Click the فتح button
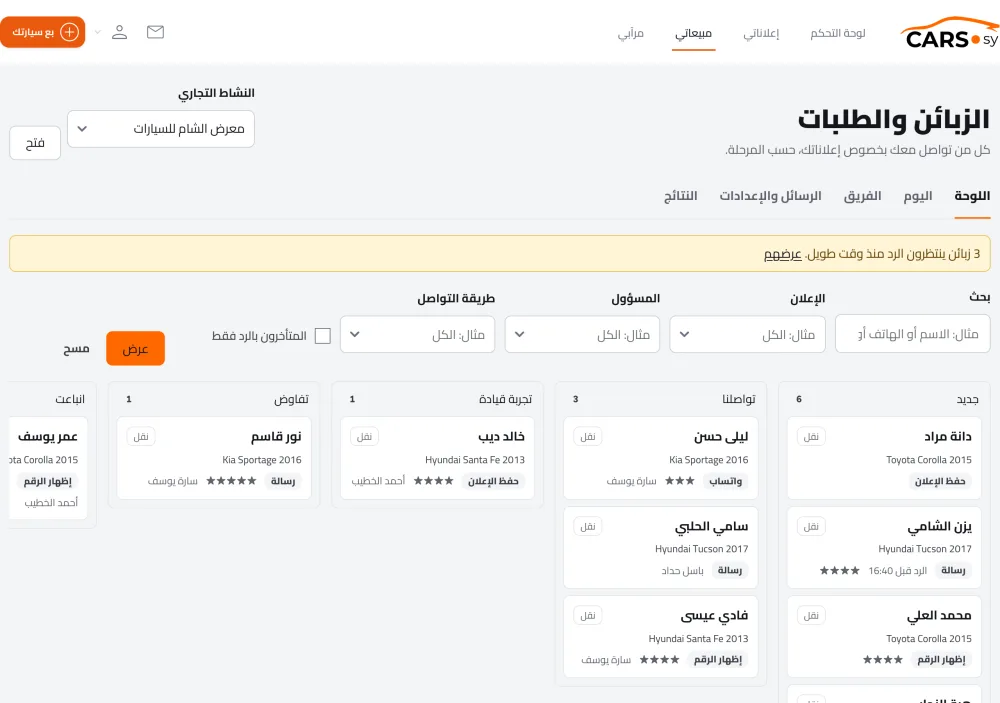This screenshot has width=1000, height=703. click(35, 143)
